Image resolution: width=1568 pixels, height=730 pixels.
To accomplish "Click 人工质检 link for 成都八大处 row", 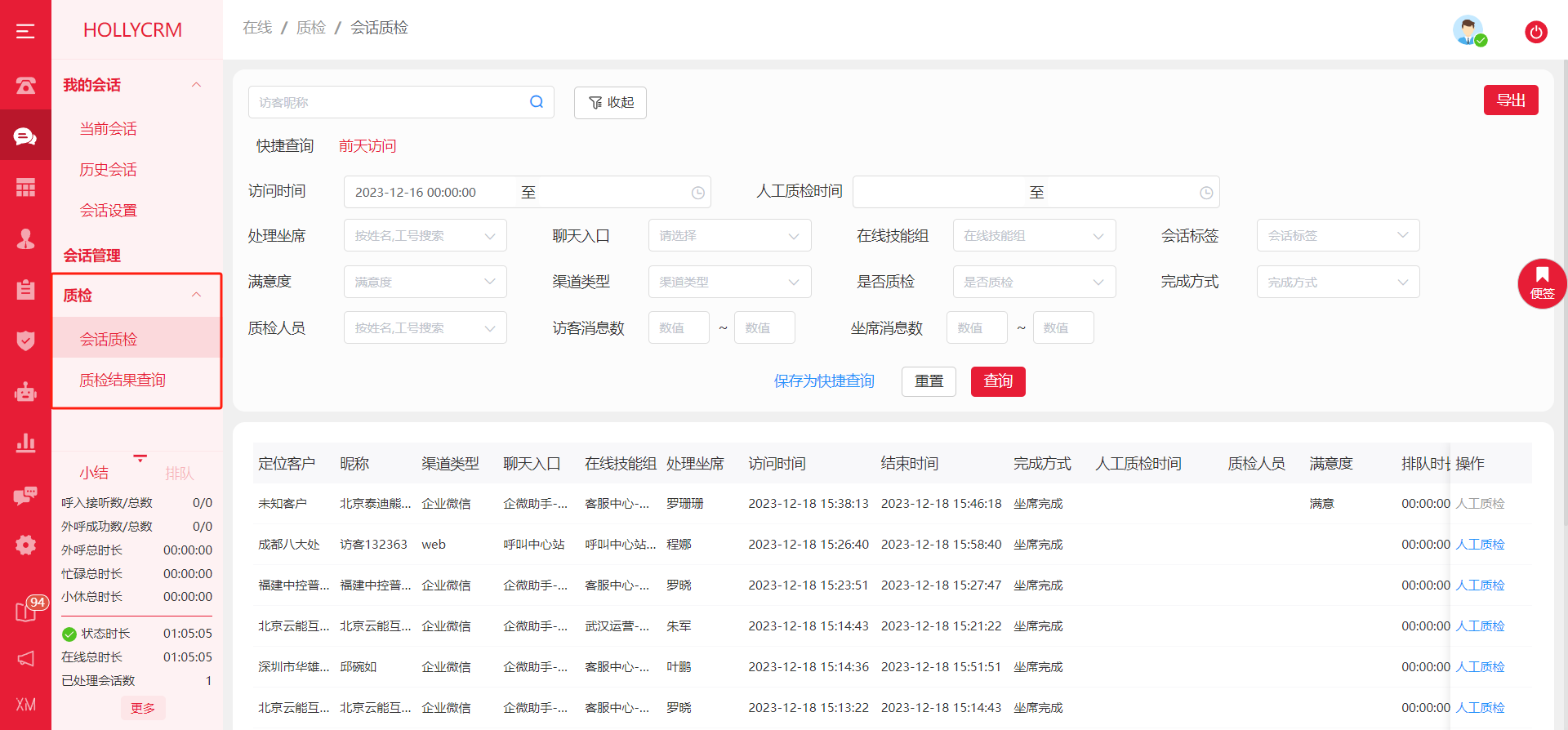I will click(x=1480, y=545).
